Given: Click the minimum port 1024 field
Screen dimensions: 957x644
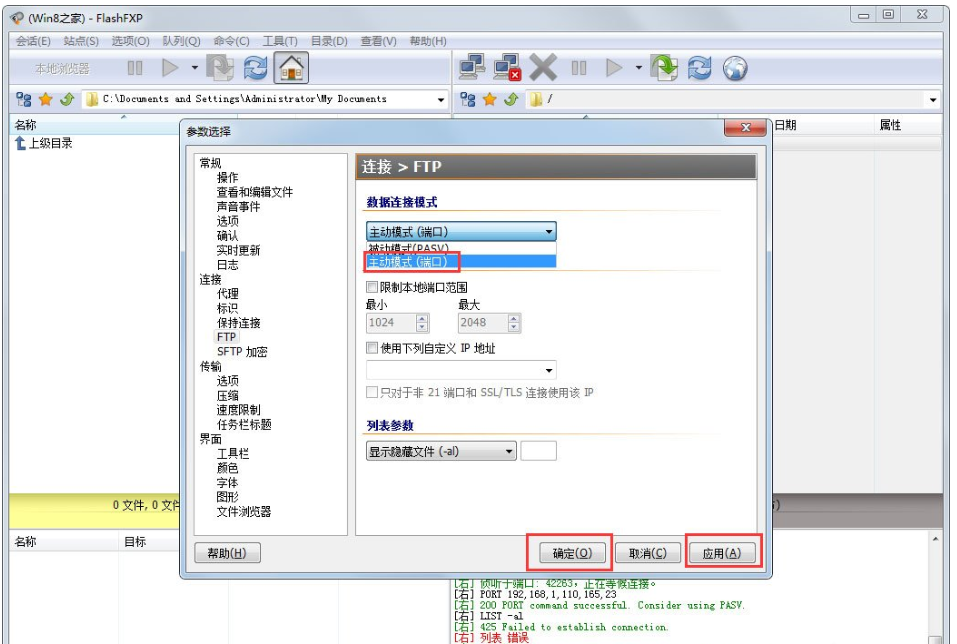Looking at the screenshot, I should pyautogui.click(x=391, y=322).
